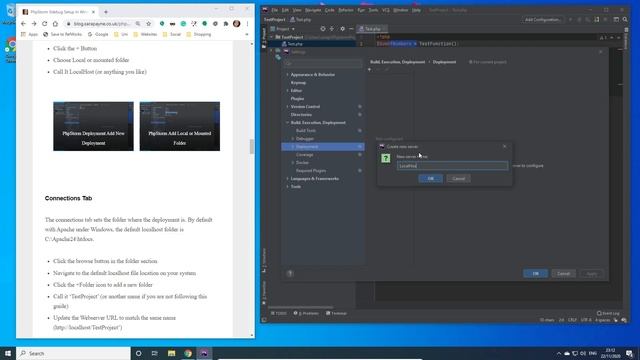Expand Version Control settings category

(x=287, y=107)
